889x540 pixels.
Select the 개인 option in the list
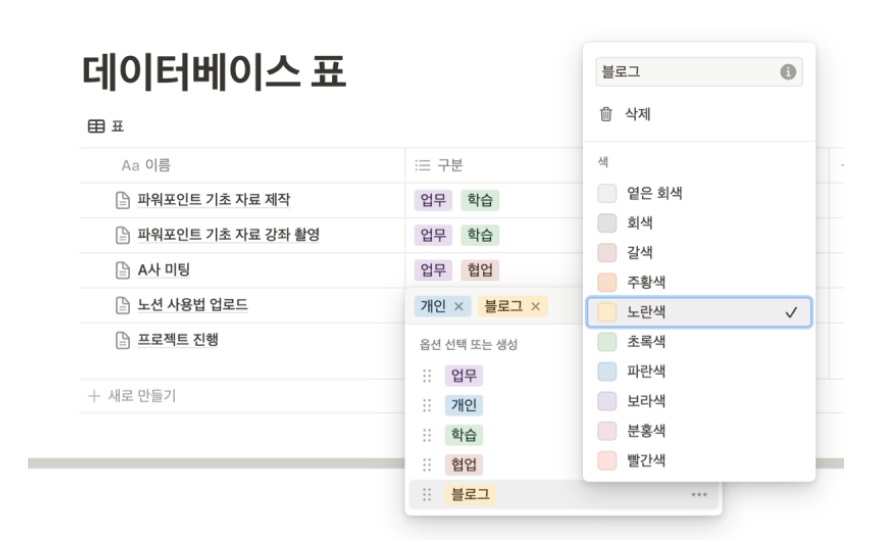[464, 405]
